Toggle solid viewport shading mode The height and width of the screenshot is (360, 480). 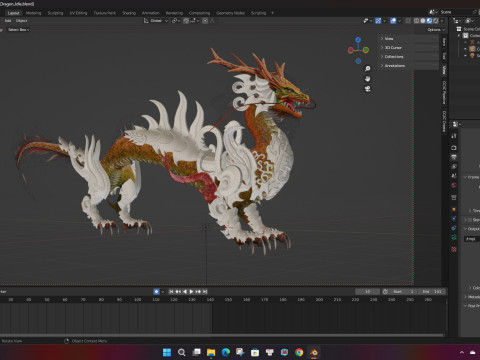pyautogui.click(x=423, y=21)
